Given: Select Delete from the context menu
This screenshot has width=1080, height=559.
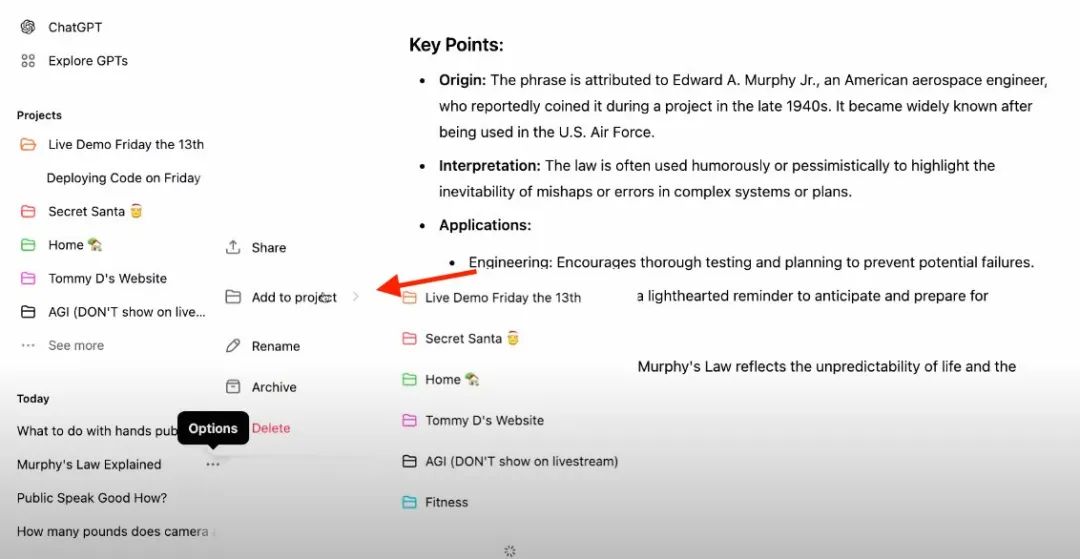Looking at the screenshot, I should [x=271, y=428].
